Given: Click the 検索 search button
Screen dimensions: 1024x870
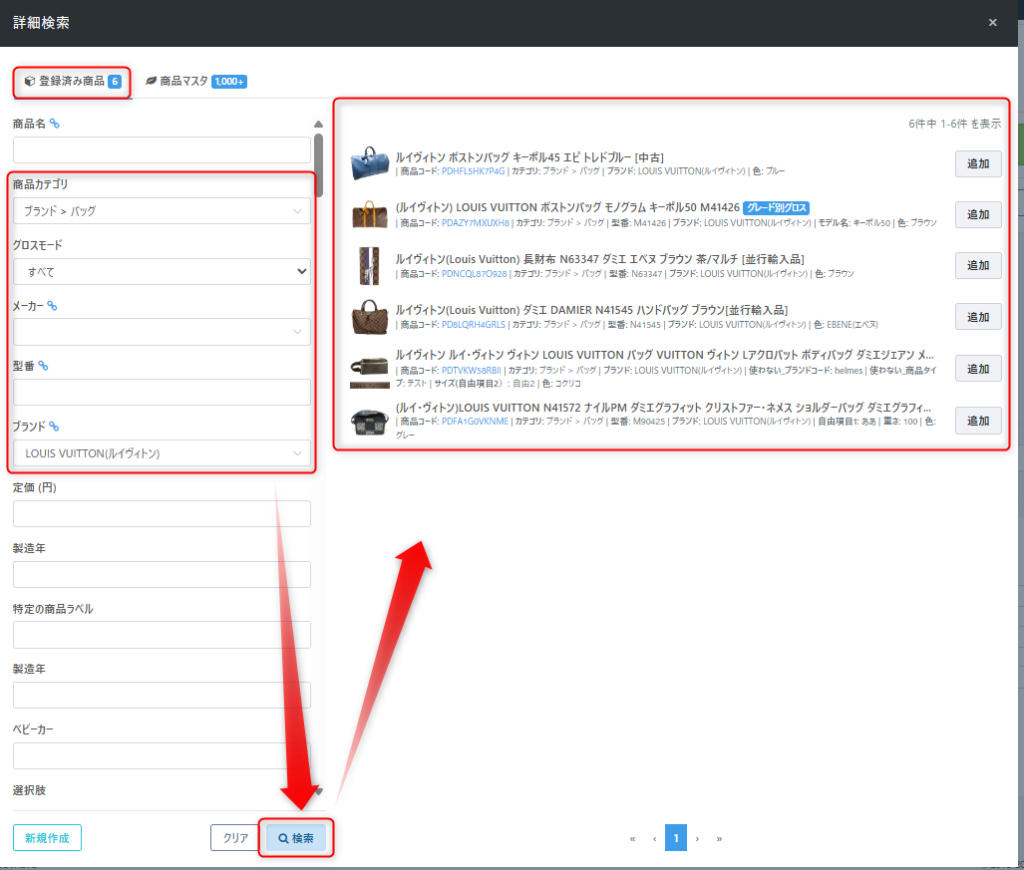Looking at the screenshot, I should click(296, 837).
